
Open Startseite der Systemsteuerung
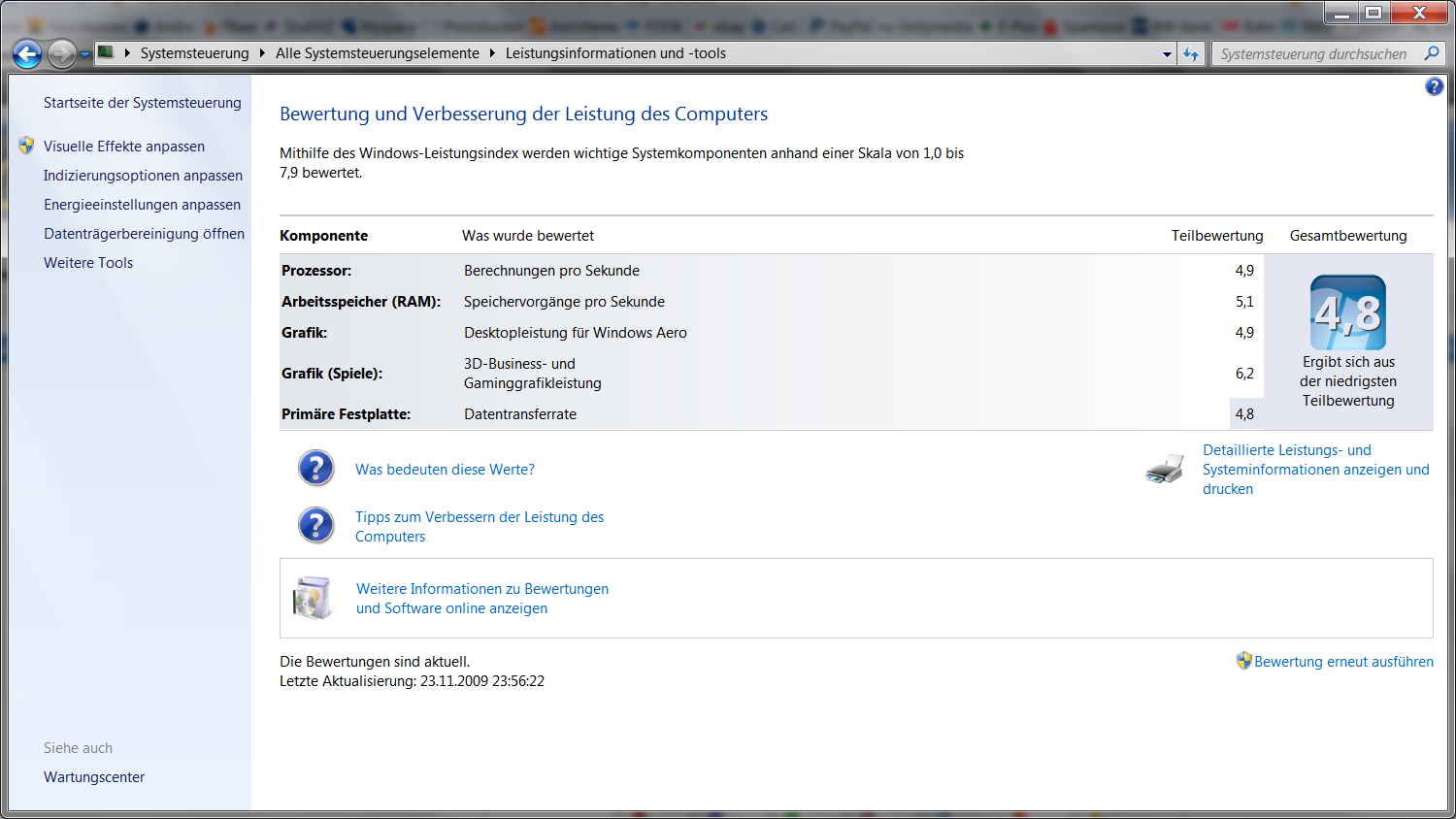pyautogui.click(x=143, y=103)
